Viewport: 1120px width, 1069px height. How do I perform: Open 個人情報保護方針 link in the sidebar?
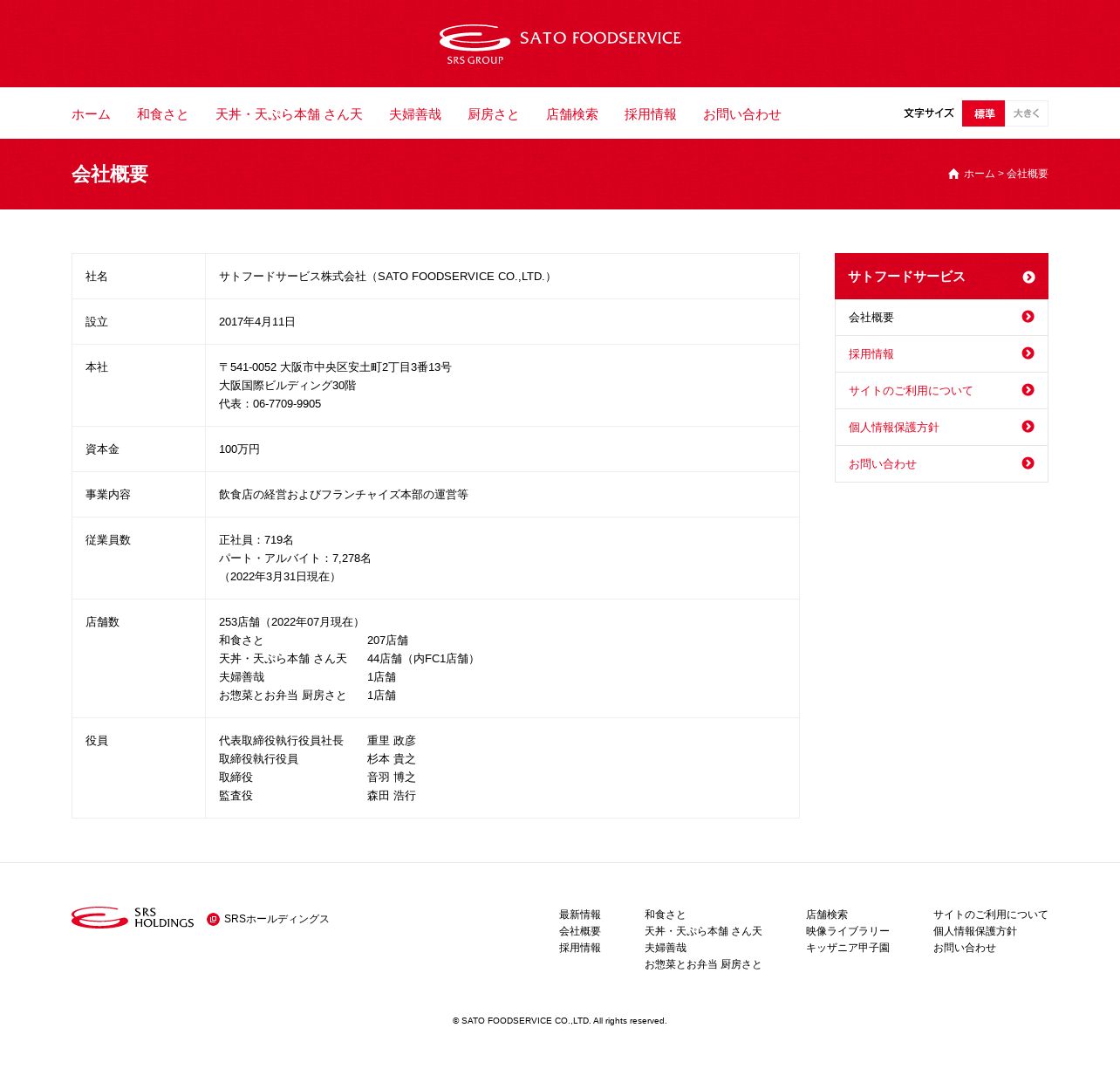coord(941,428)
